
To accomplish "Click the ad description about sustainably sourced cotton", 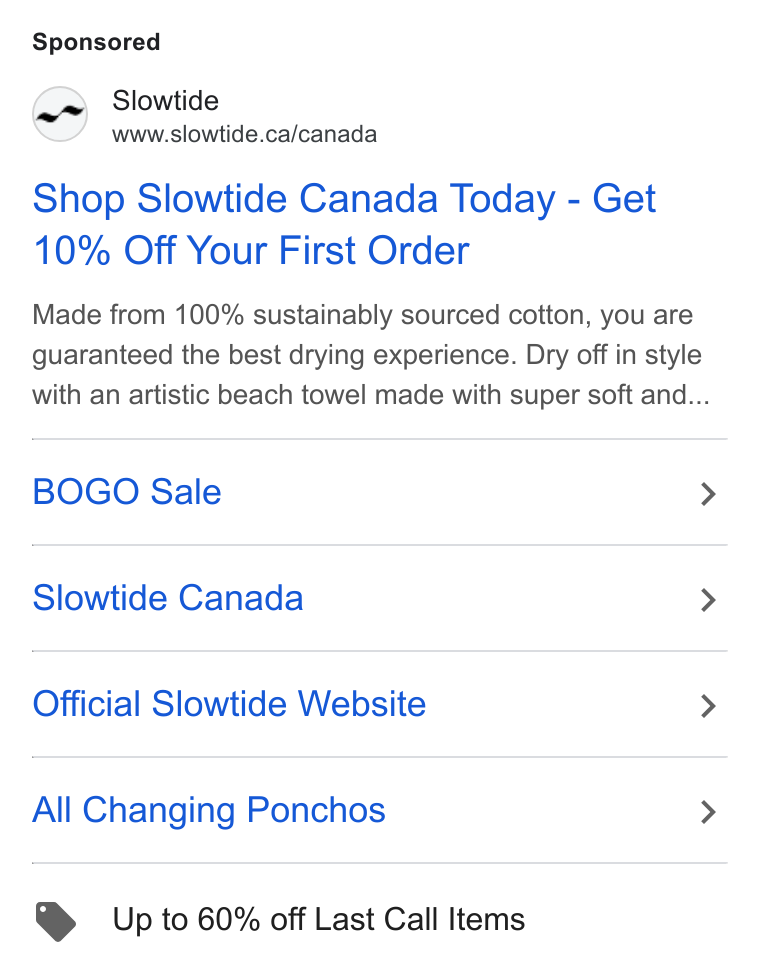I will click(x=371, y=355).
